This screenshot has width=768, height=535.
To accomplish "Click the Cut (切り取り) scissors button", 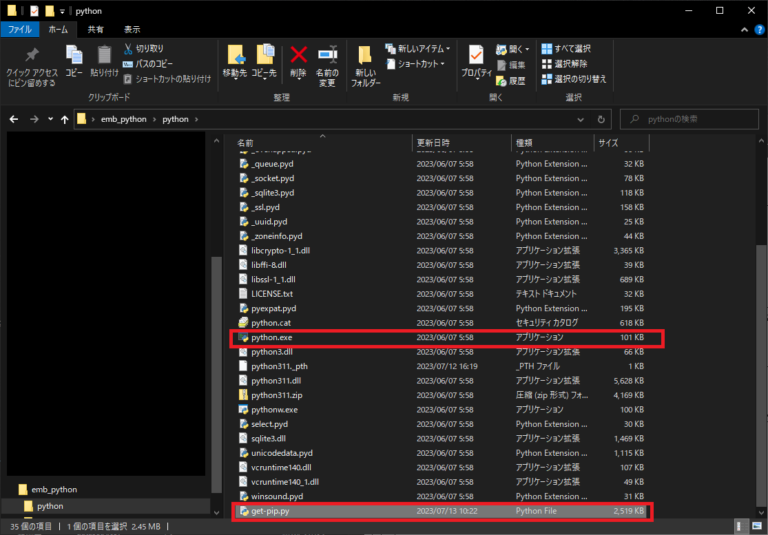I will tap(143, 48).
